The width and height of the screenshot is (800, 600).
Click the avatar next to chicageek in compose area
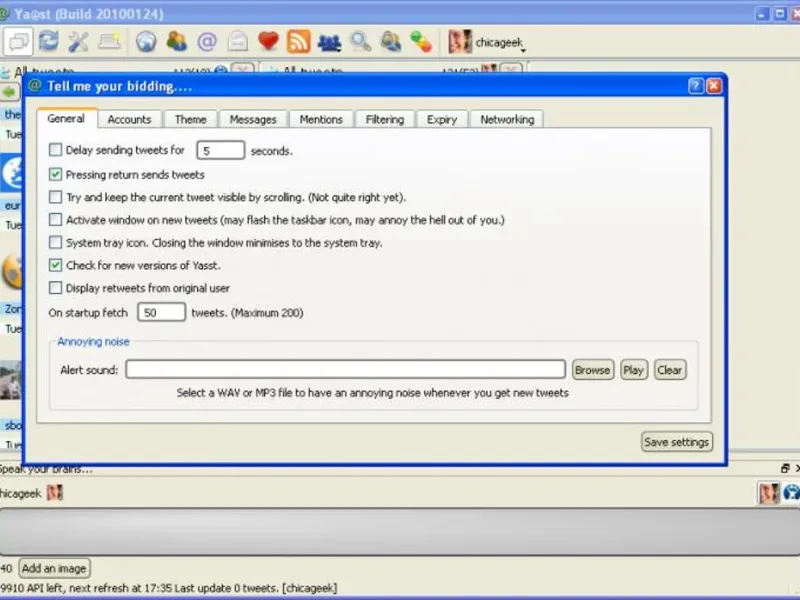pyautogui.click(x=55, y=493)
